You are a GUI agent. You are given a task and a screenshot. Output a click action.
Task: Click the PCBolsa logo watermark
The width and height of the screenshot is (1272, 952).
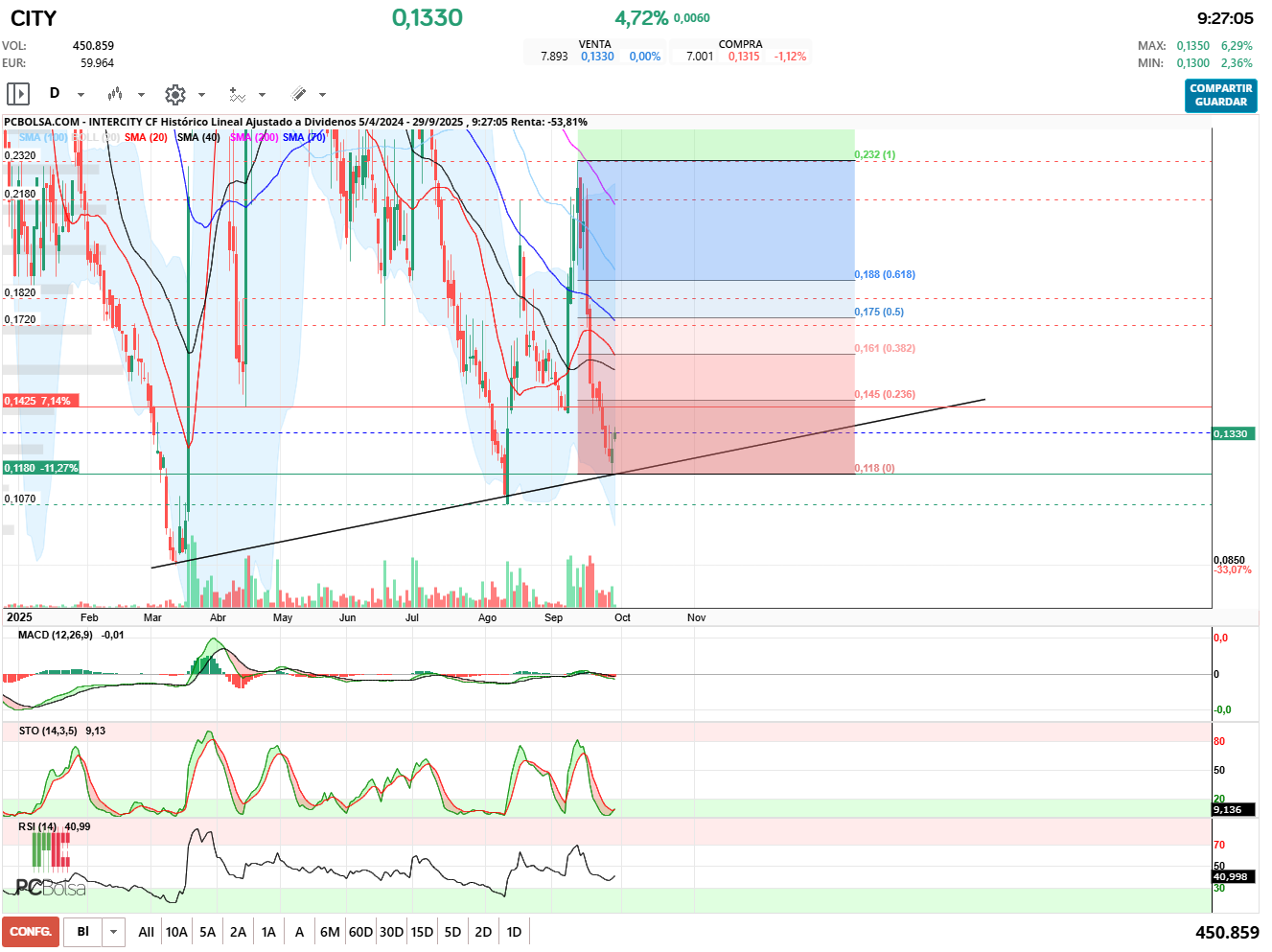[x=51, y=888]
